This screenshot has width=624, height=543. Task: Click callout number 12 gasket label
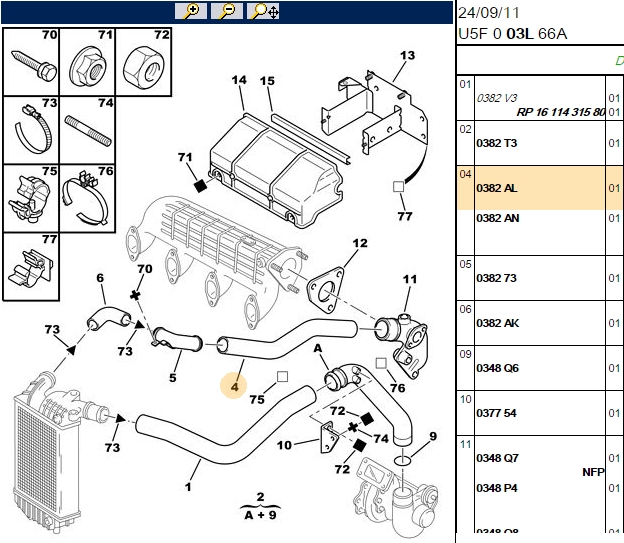click(360, 243)
